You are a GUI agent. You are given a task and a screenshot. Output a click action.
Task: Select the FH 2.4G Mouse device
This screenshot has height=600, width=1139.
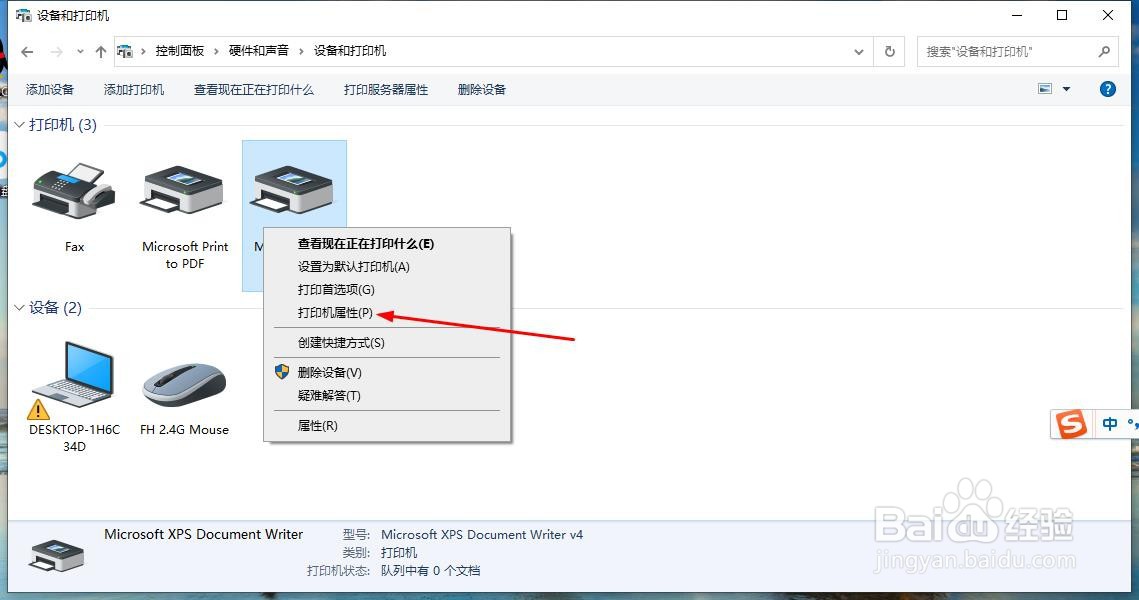(x=183, y=385)
